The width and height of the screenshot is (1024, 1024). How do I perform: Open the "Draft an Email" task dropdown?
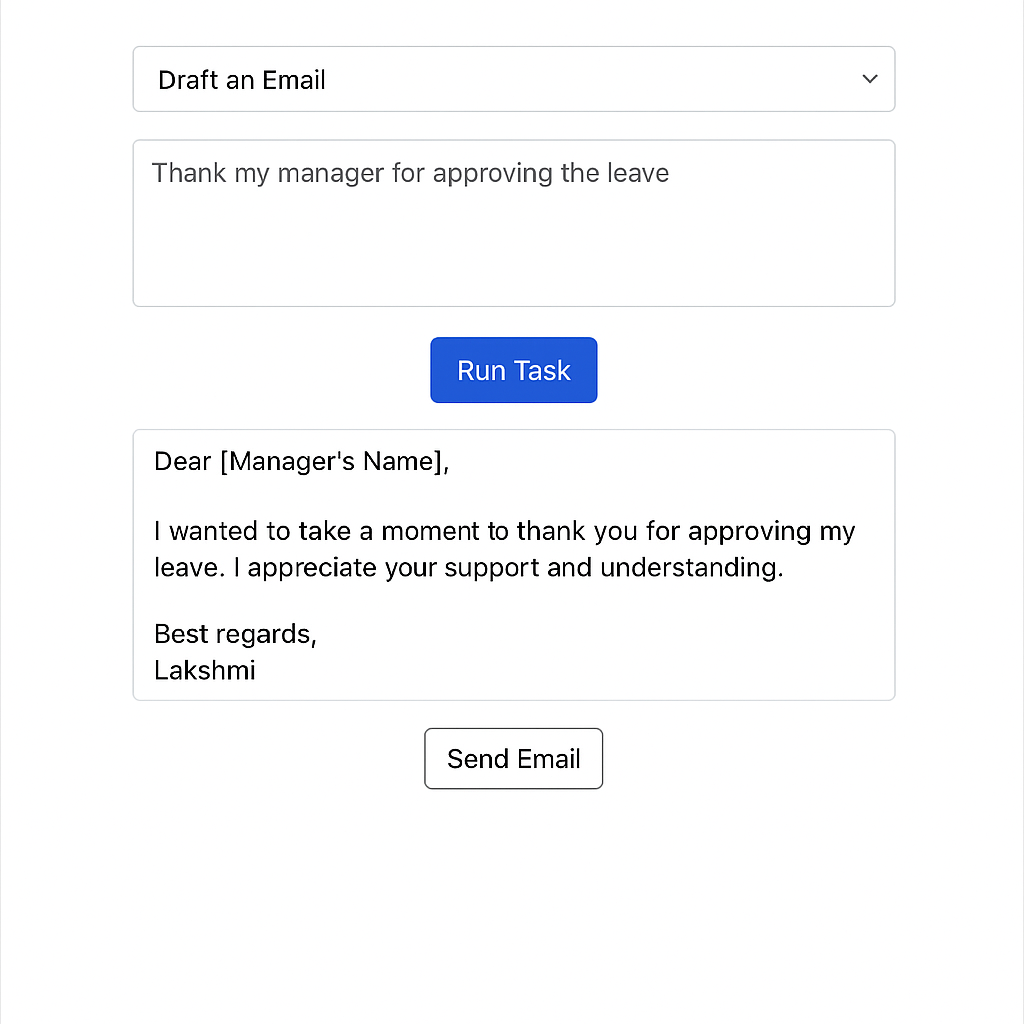513,79
